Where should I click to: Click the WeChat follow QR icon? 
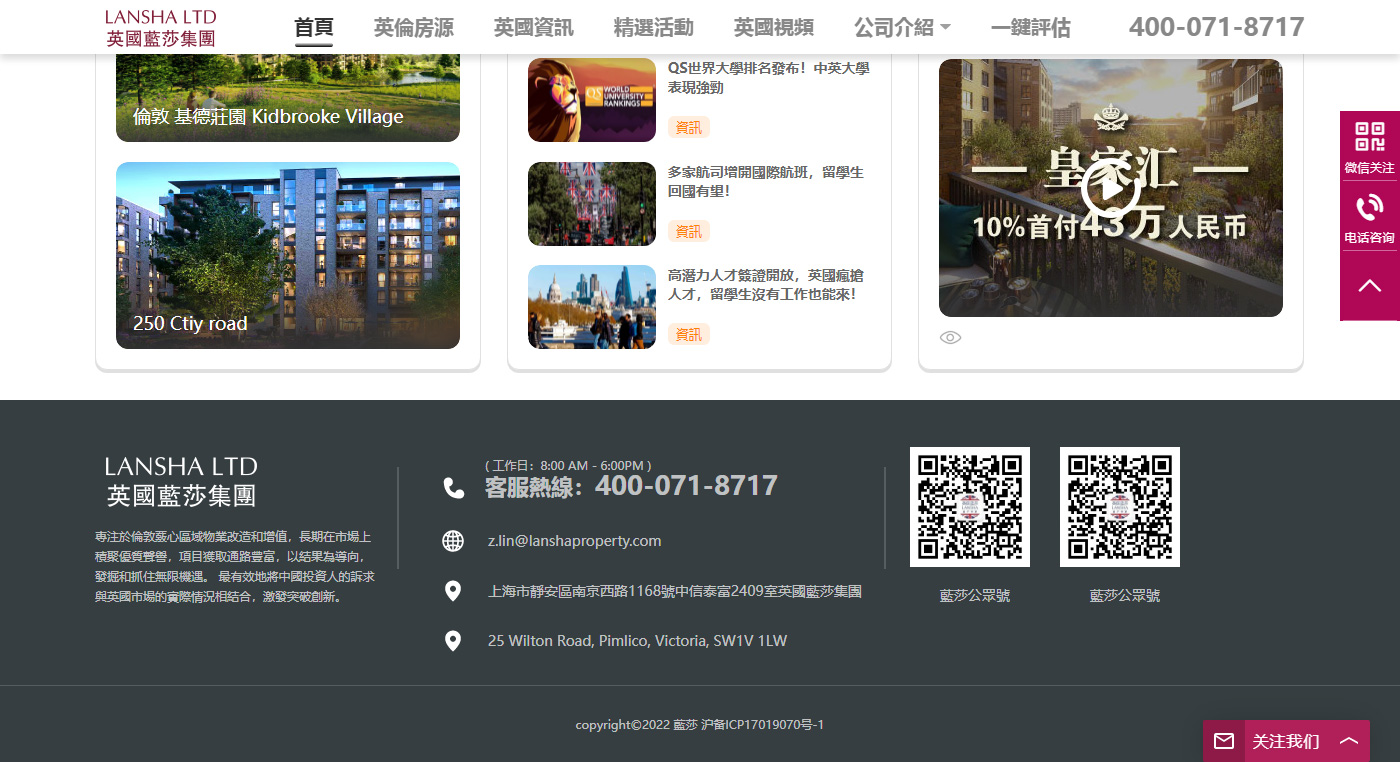(x=1369, y=137)
